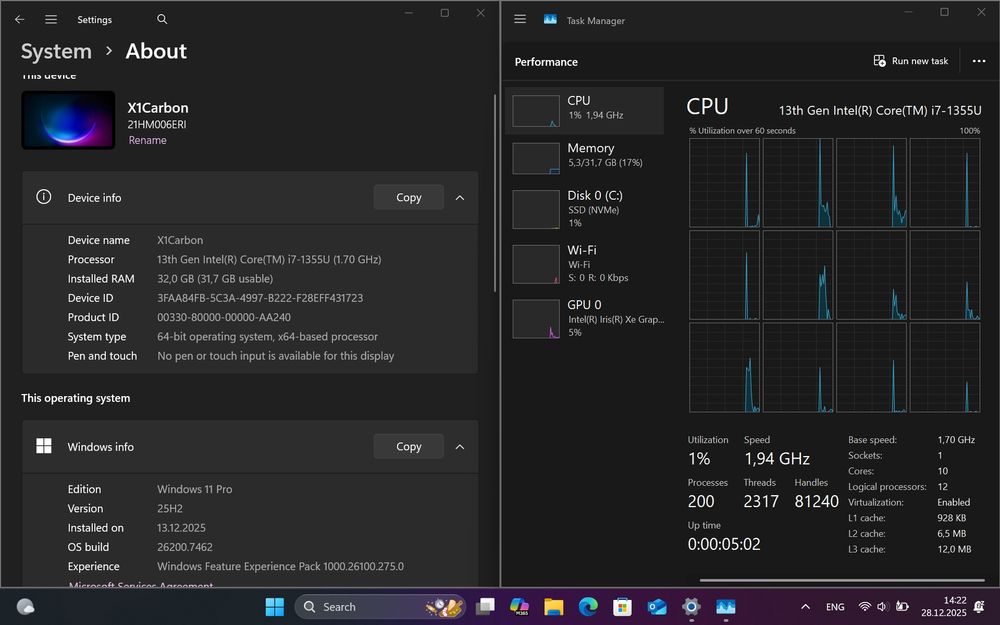Click Up time value 0:00:05:02
This screenshot has width=1000, height=625.
coord(724,544)
